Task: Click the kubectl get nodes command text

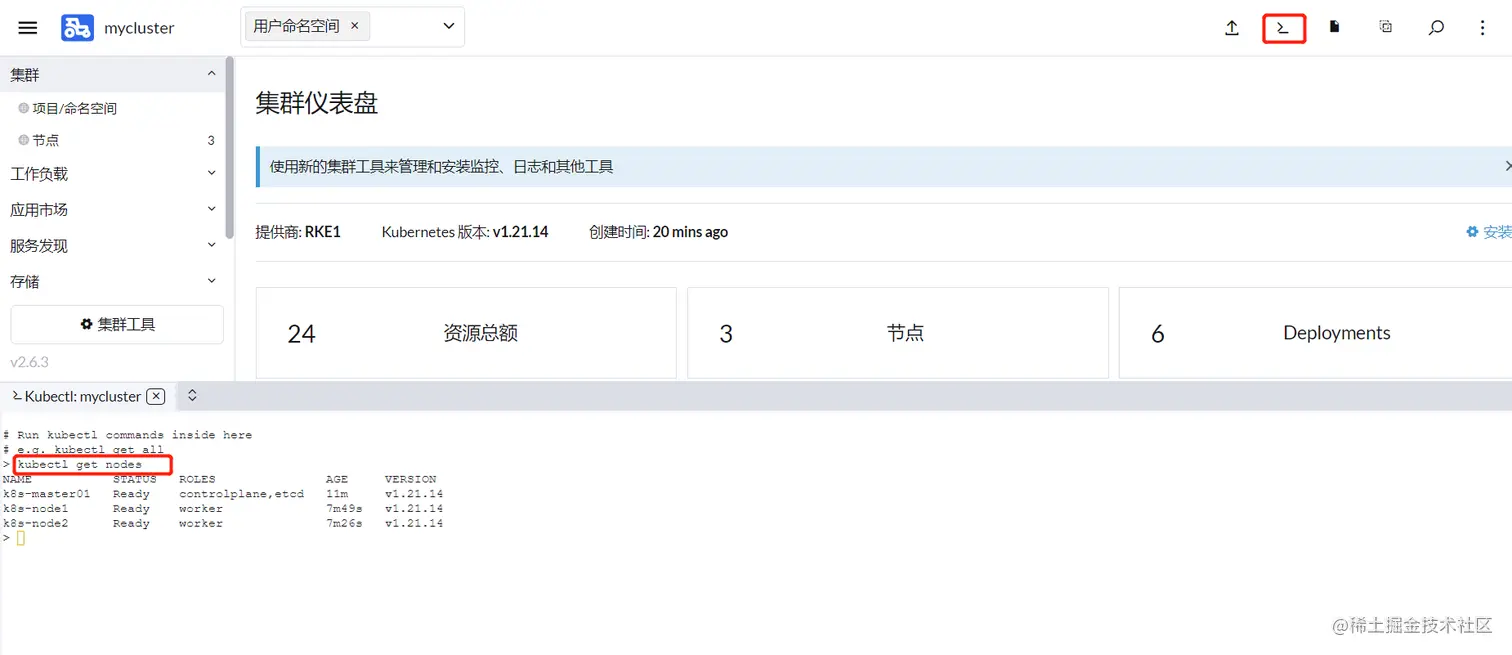Action: [x=80, y=465]
